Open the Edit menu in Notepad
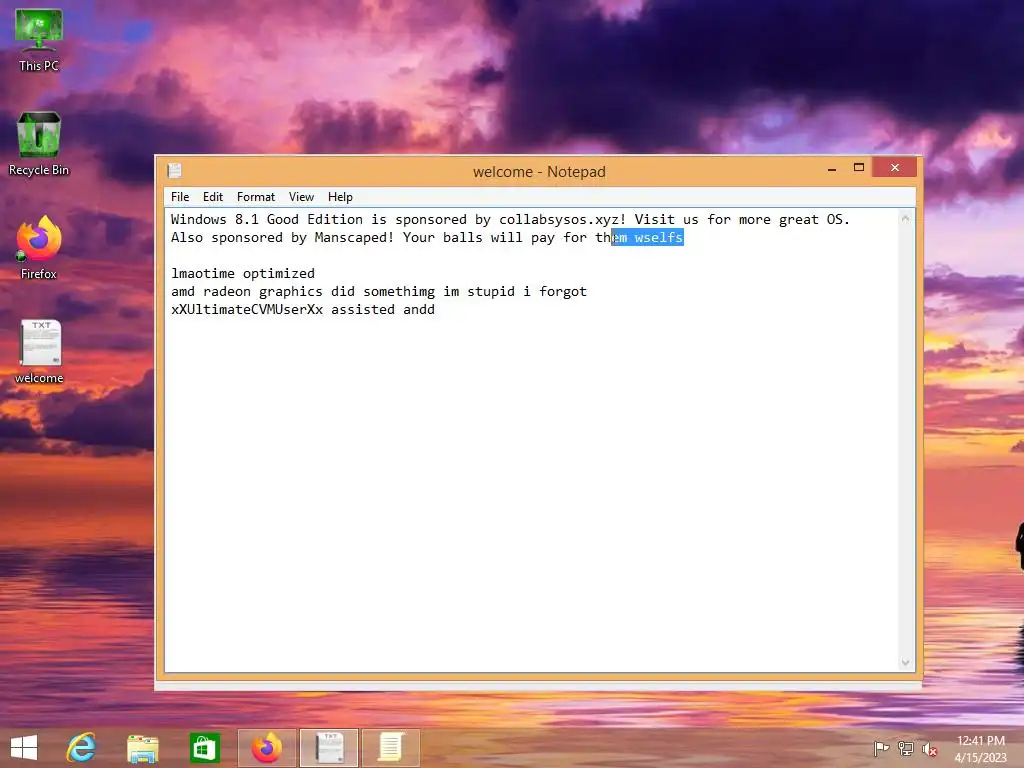 (x=213, y=197)
